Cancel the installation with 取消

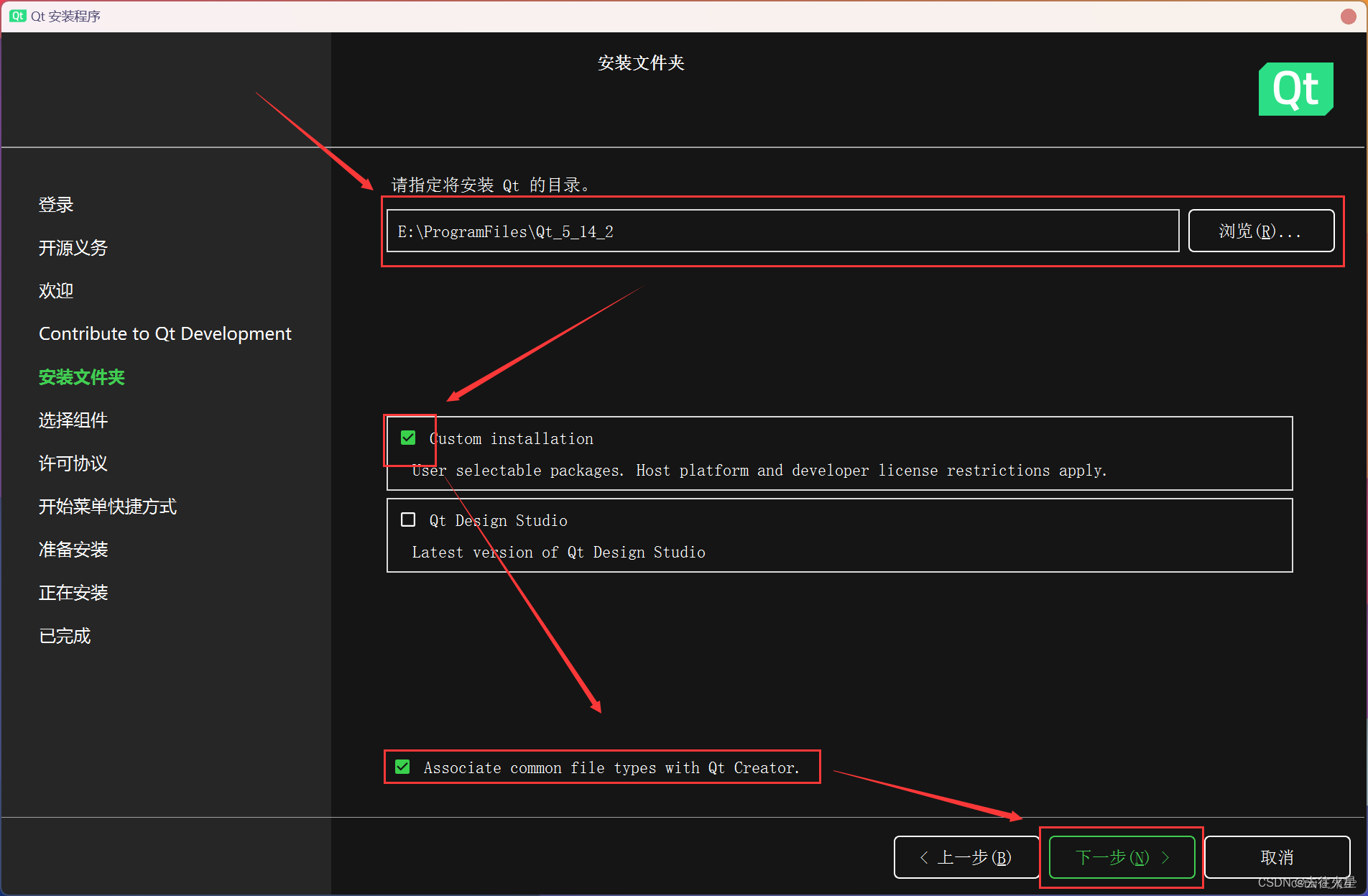click(x=1277, y=857)
